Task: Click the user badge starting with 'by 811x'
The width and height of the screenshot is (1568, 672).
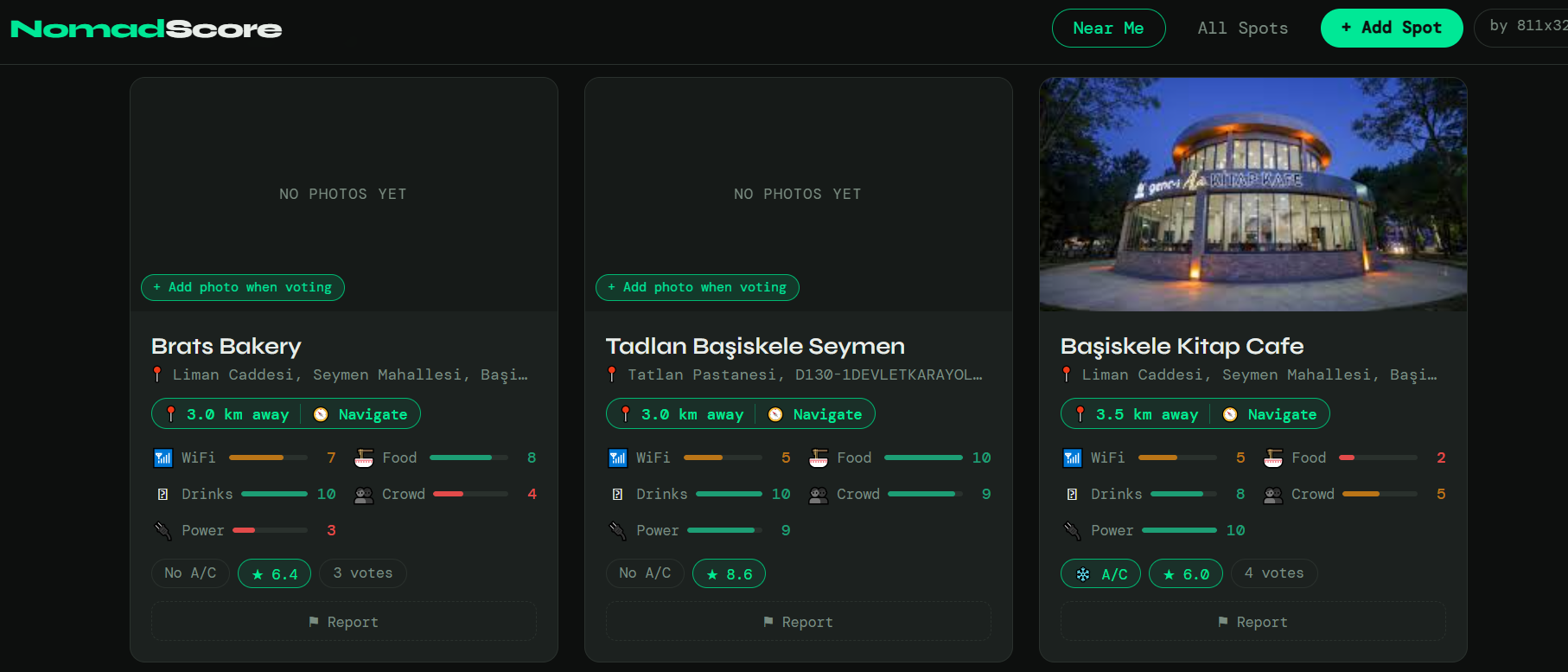Action: tap(1521, 27)
